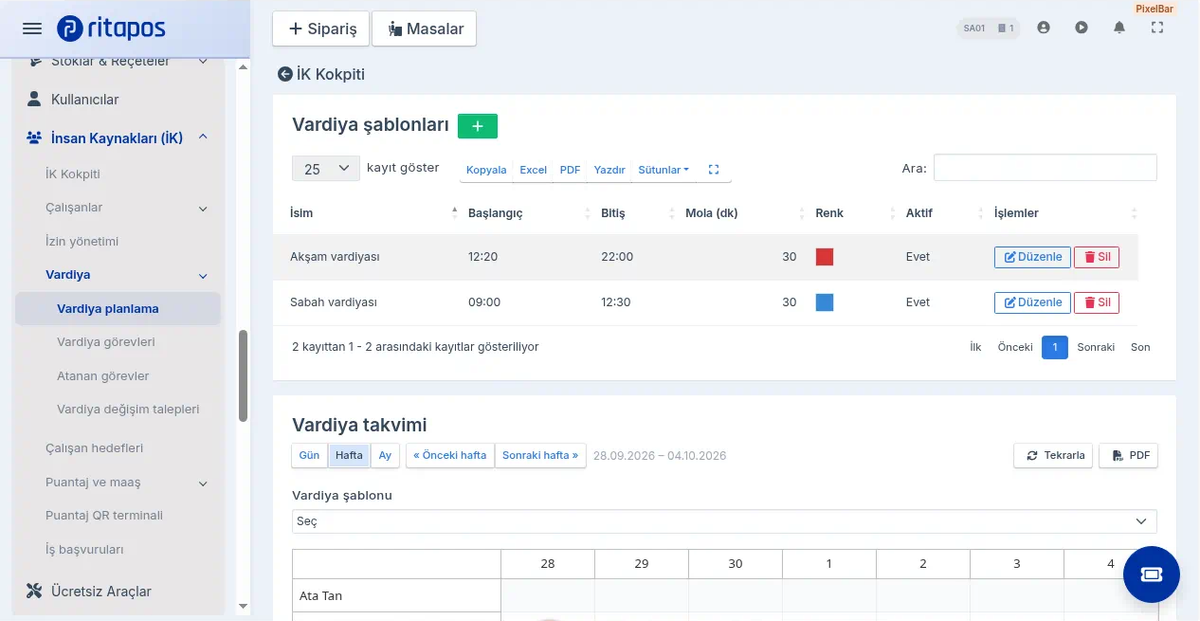Sort the table by Başlangıç column
The image size is (1200, 621).
[528, 213]
